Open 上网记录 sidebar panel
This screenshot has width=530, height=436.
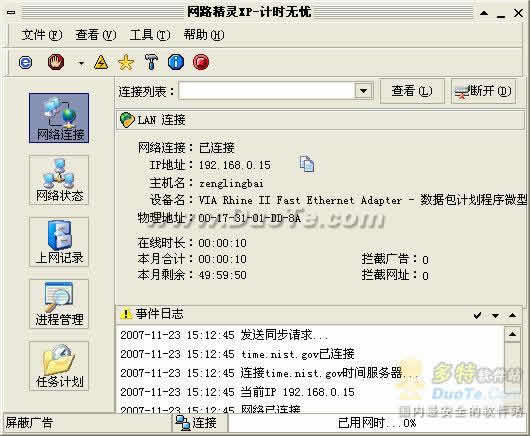[59, 242]
